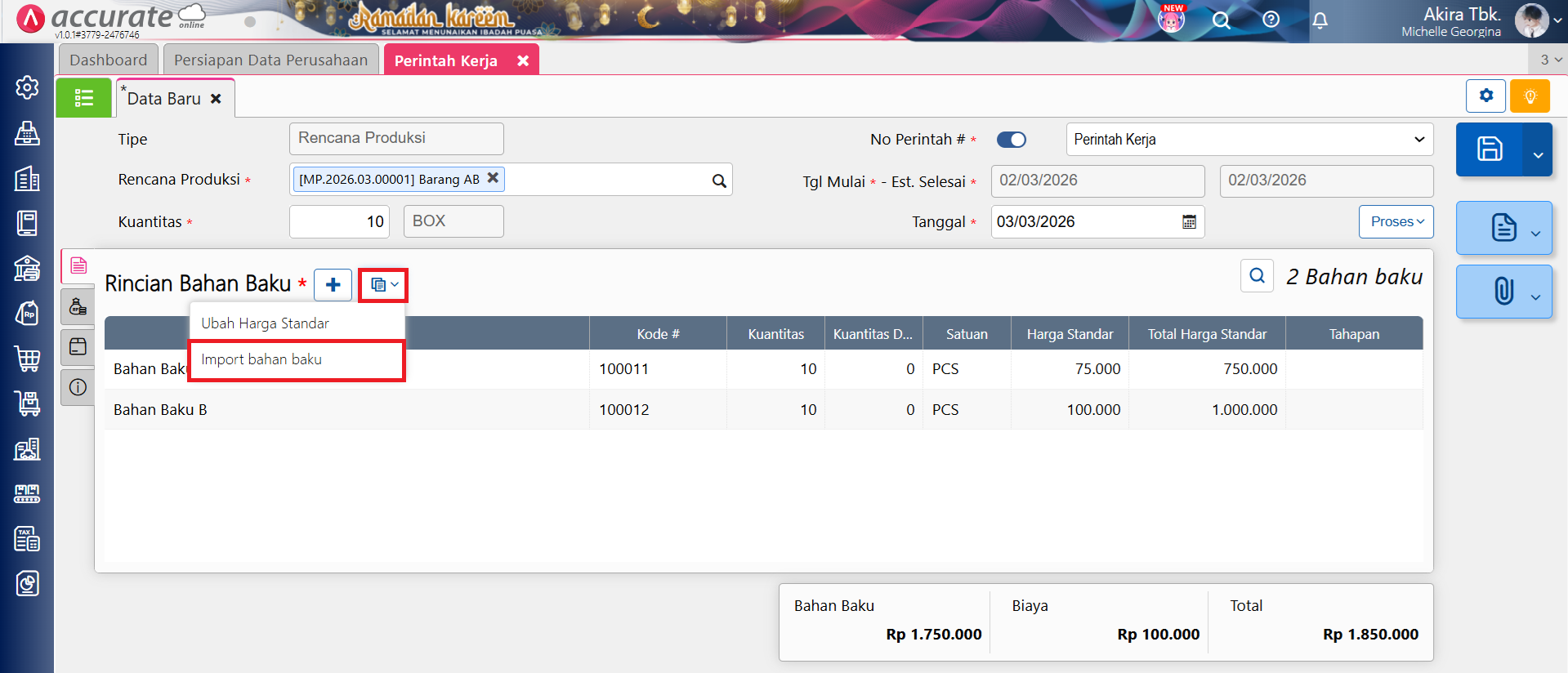Click the orange lightbulb tips icon
This screenshot has height=673, width=1568.
[x=1530, y=96]
